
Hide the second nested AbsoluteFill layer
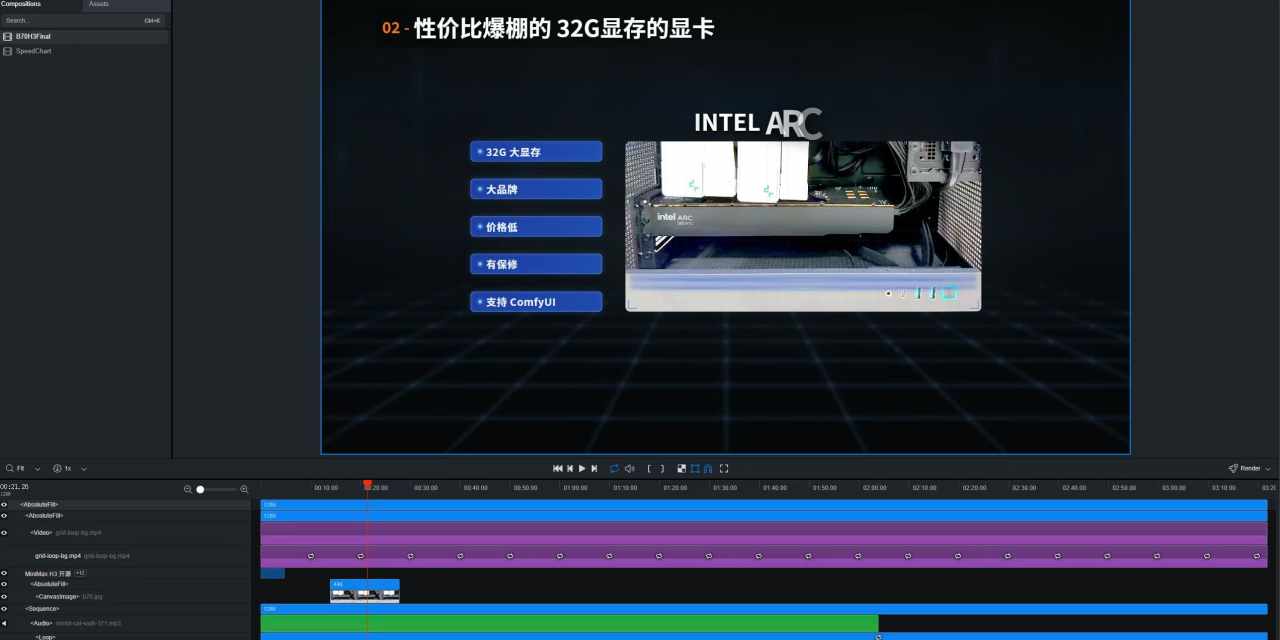[x=4, y=515]
